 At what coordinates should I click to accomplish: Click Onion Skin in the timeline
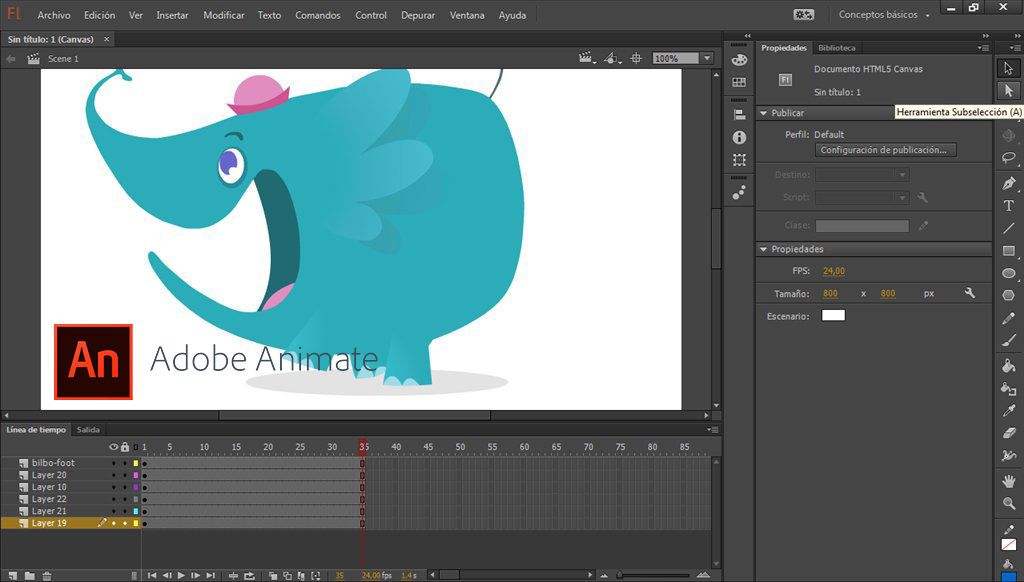[x=273, y=575]
